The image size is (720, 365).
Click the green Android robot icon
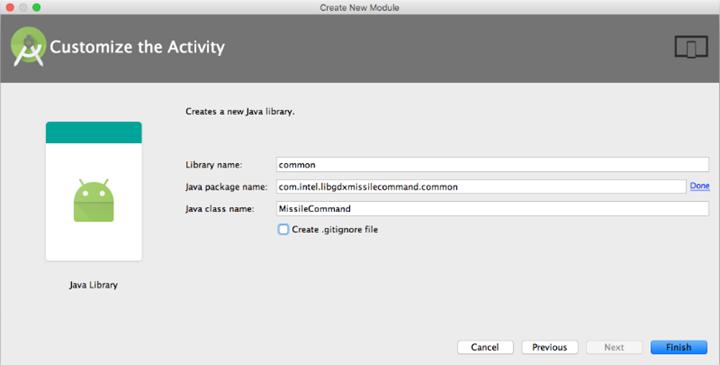pos(94,201)
